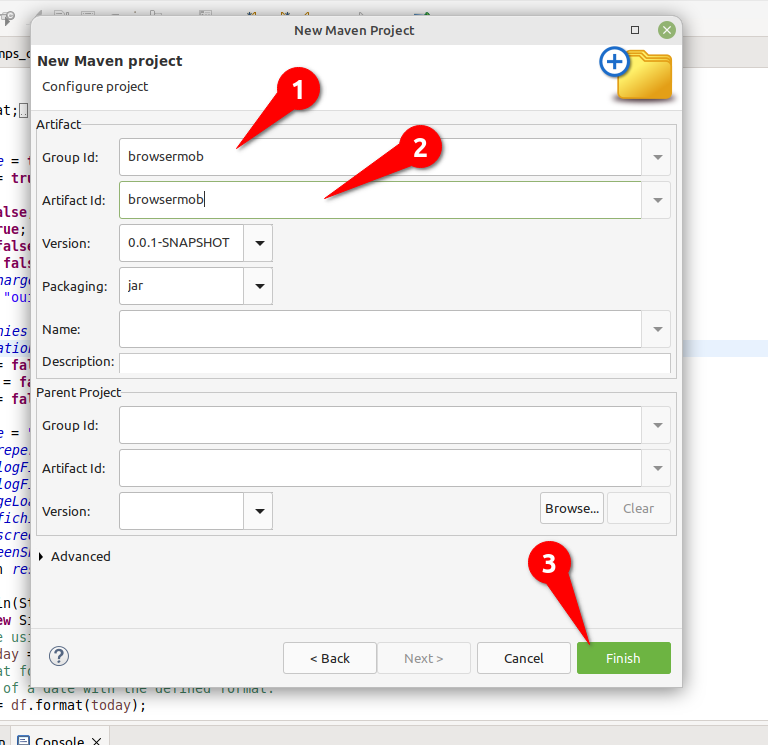
Task: Click the Browse... button for the parent project
Action: click(571, 508)
